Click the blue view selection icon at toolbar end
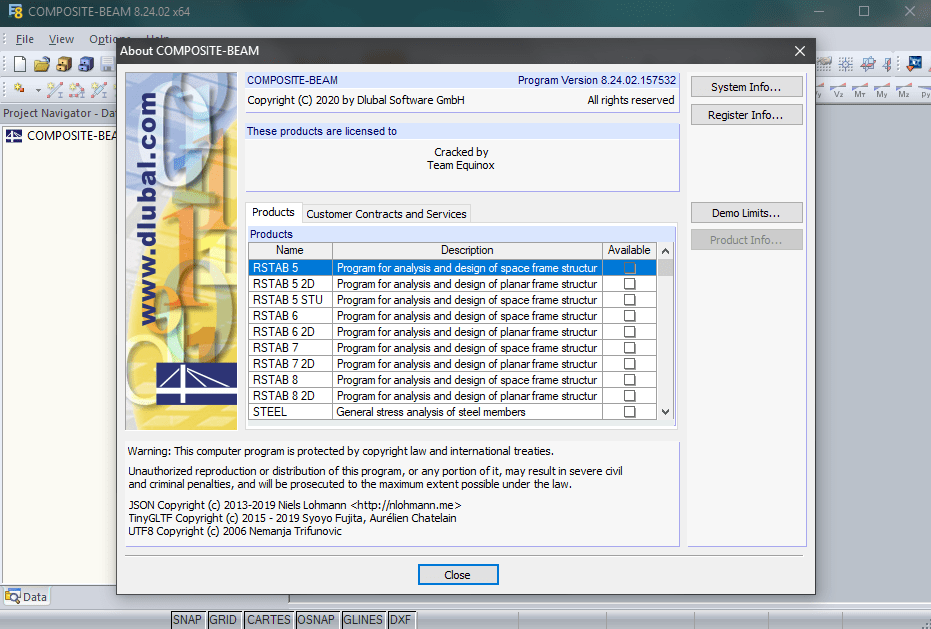 (x=914, y=64)
